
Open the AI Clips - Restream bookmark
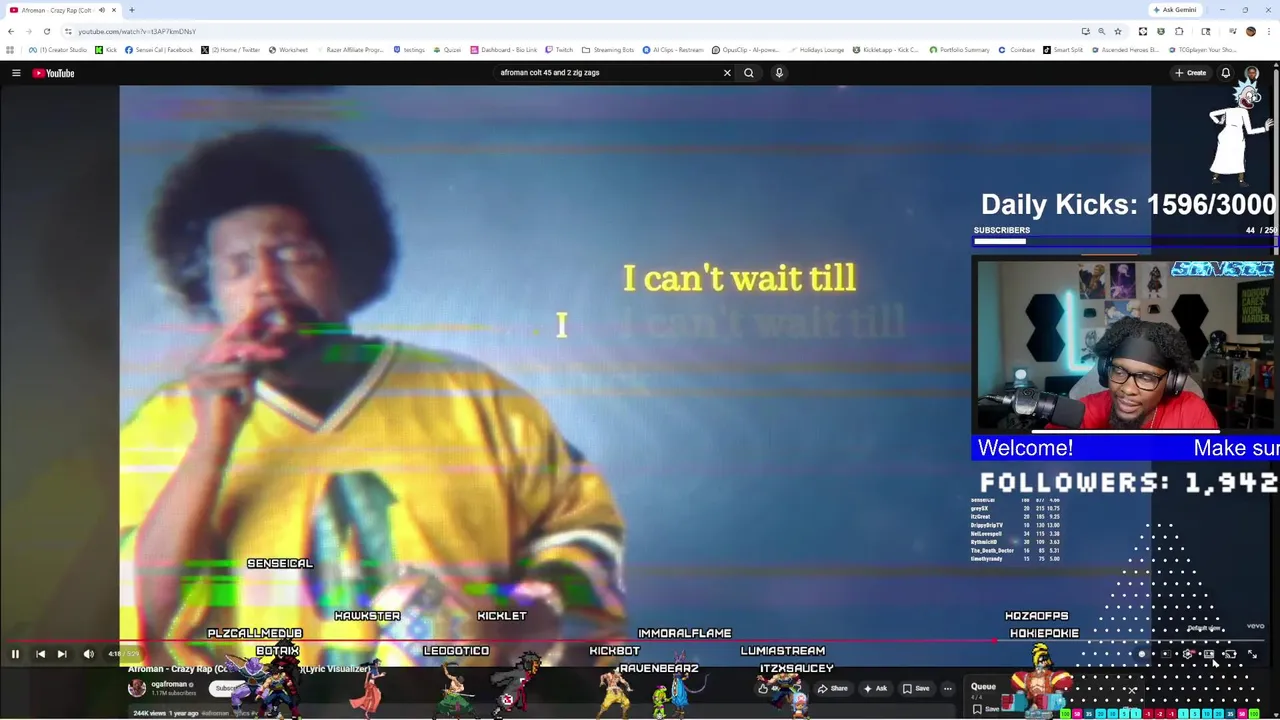pyautogui.click(x=673, y=50)
